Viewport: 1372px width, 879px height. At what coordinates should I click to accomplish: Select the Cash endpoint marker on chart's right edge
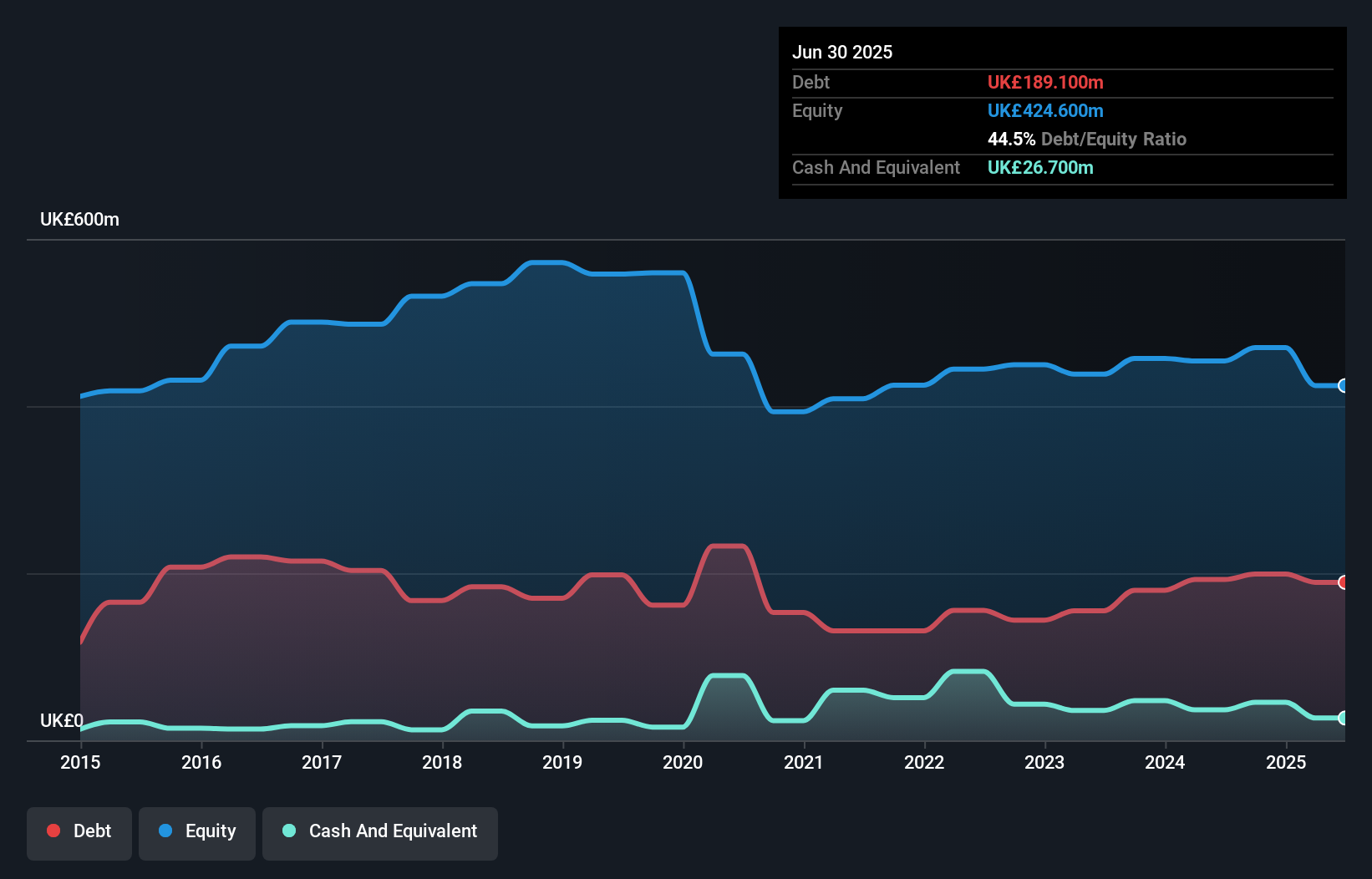[1343, 718]
